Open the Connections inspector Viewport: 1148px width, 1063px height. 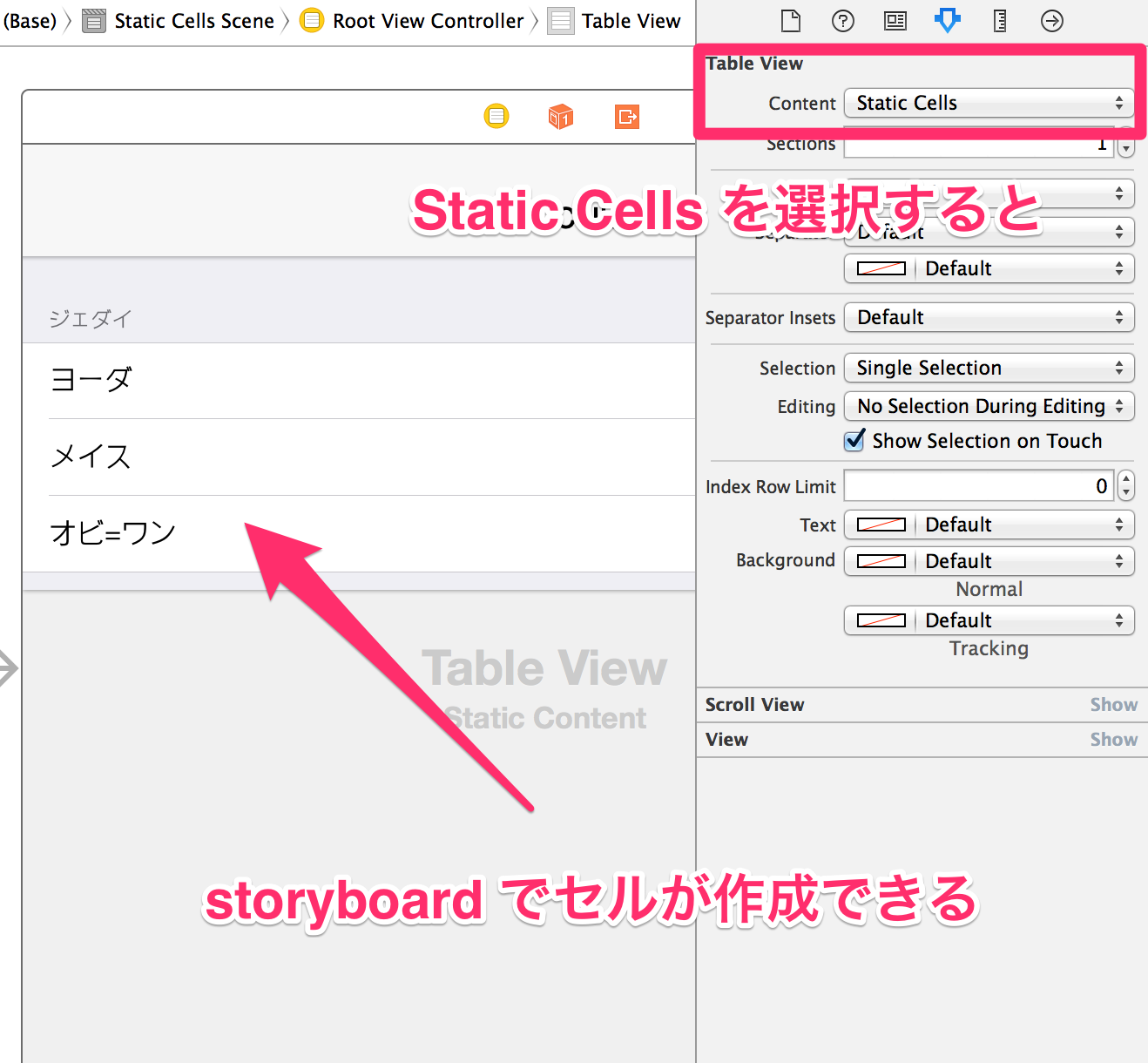coord(1051,21)
